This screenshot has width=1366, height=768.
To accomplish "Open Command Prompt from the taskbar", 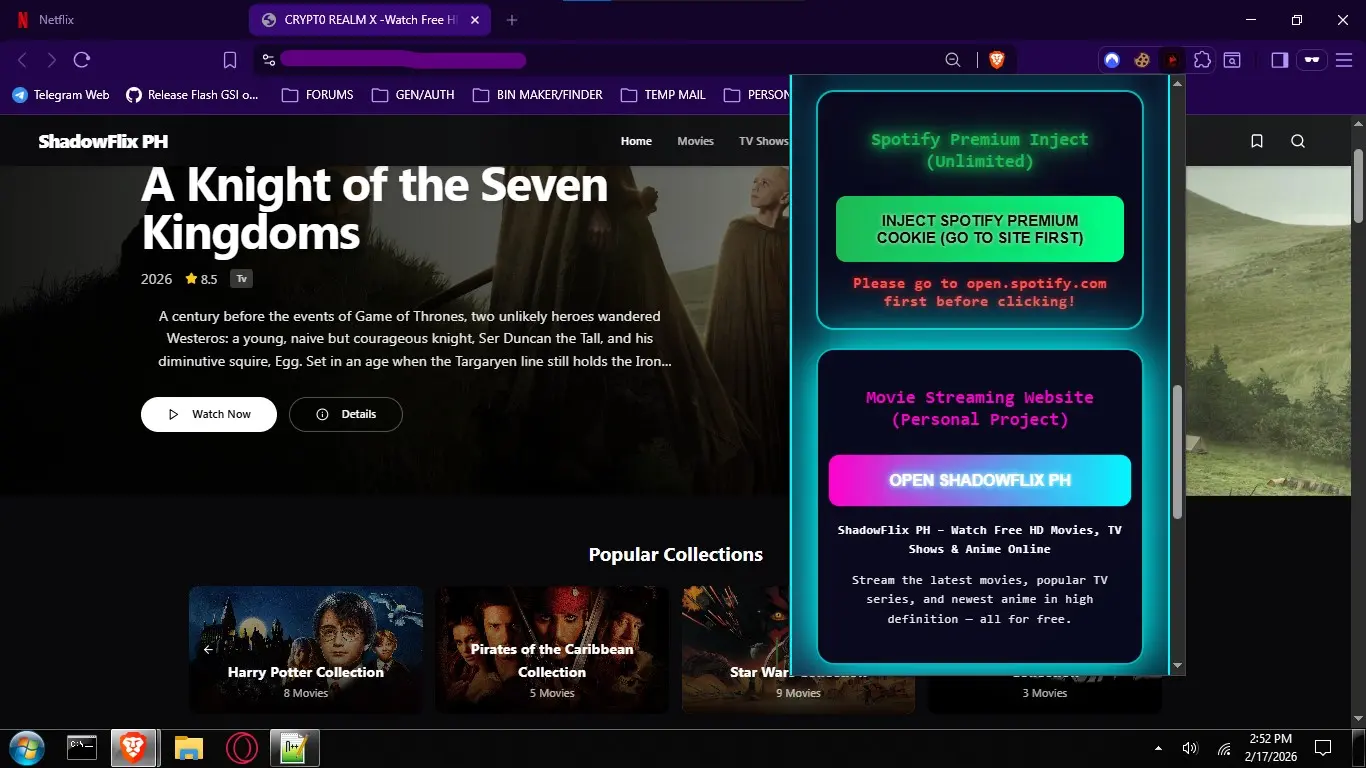I will [82, 747].
